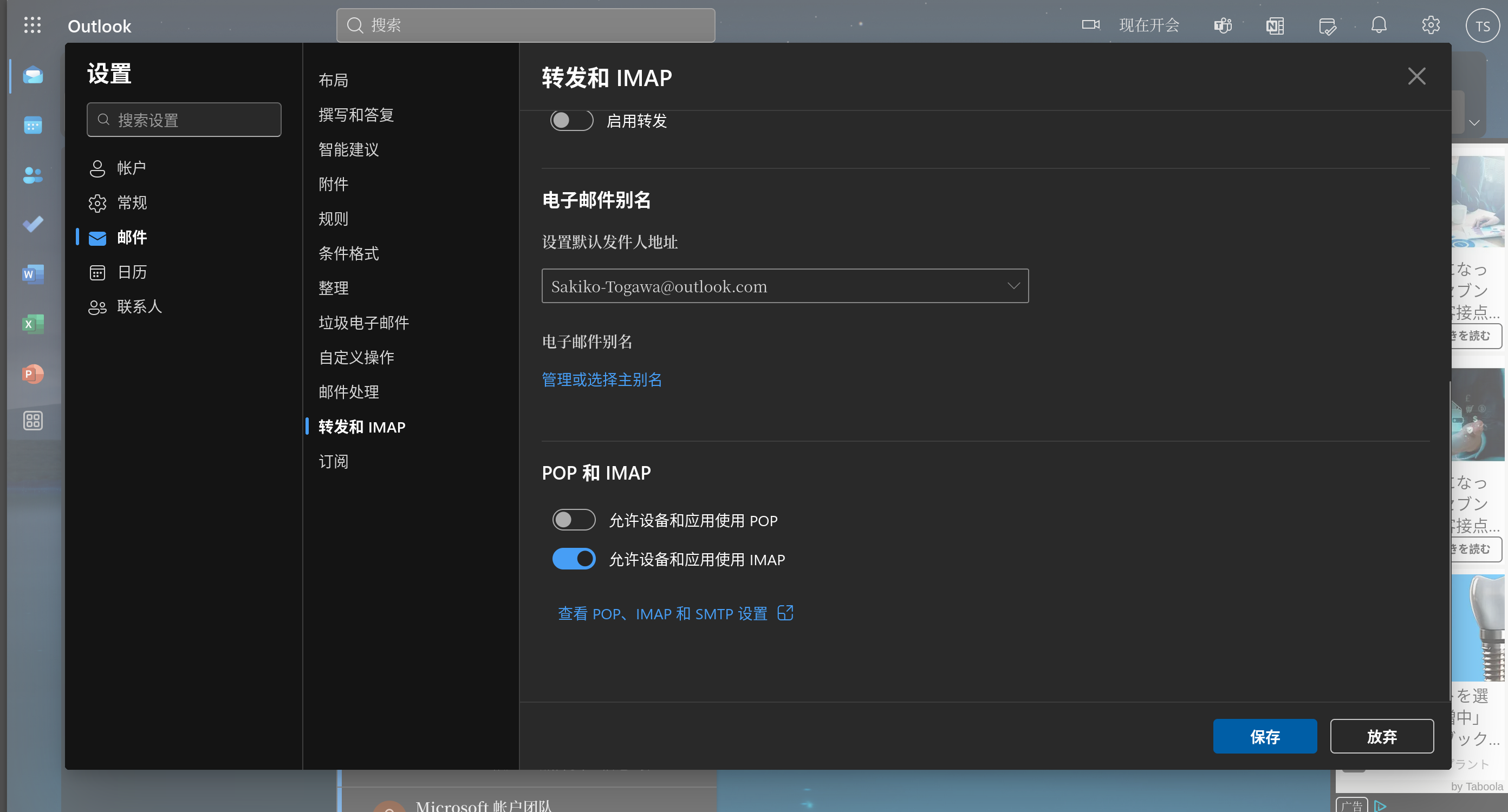Screen dimensions: 1508x812
Task: Click 管理或选择主别名 link
Action: [x=602, y=379]
